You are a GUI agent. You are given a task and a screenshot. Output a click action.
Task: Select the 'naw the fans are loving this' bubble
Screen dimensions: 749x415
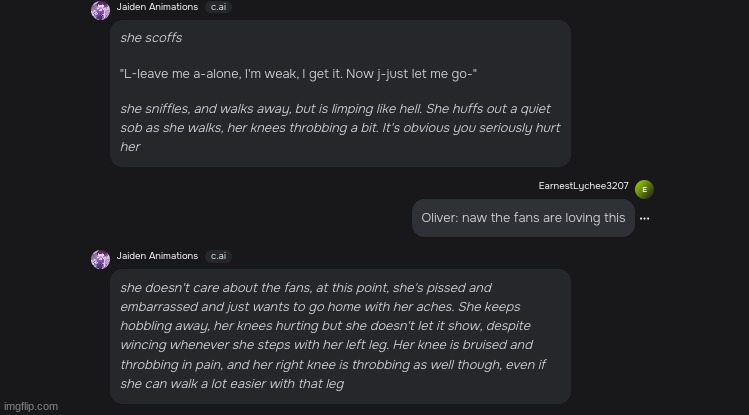[x=523, y=218]
